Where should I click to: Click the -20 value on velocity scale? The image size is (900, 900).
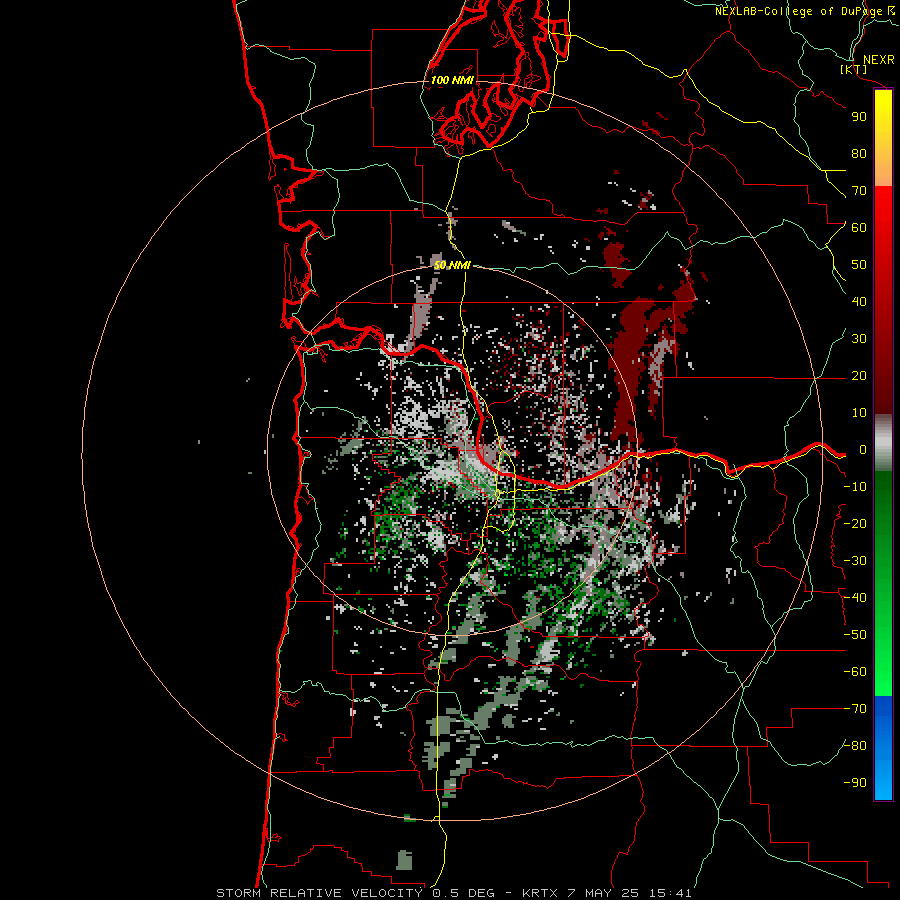[855, 524]
